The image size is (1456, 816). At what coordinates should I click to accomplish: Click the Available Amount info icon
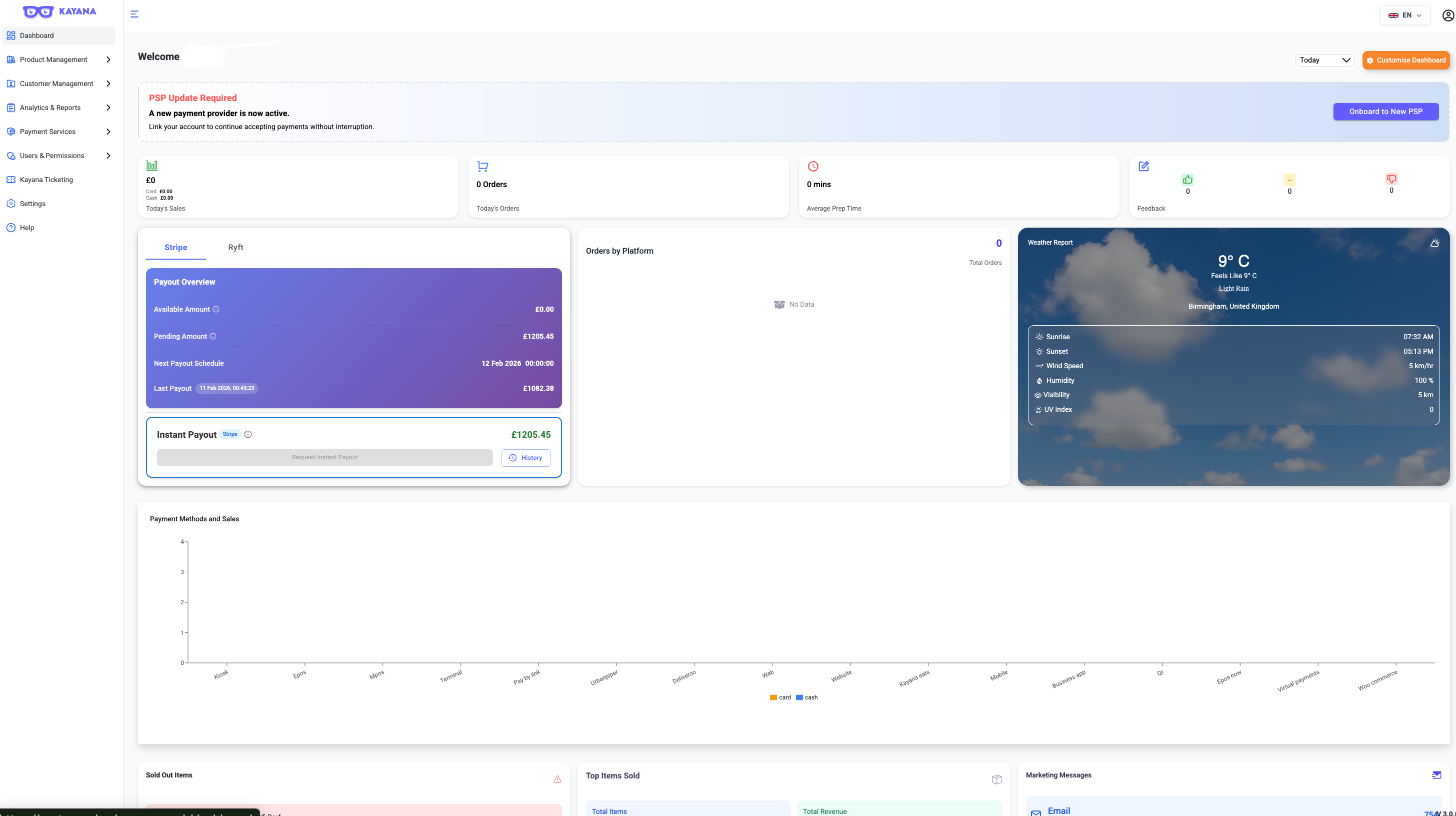(x=216, y=309)
